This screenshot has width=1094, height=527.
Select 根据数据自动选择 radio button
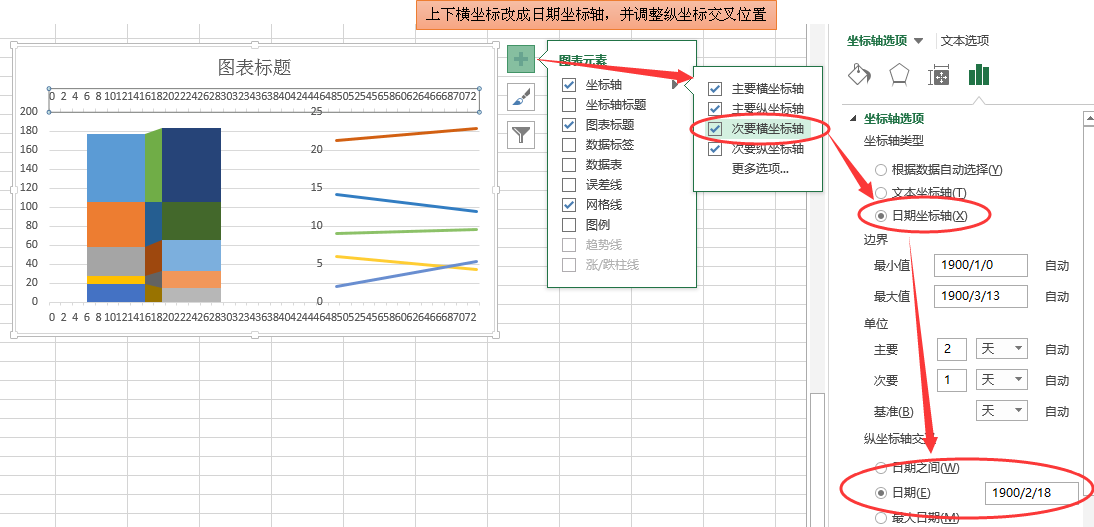881,170
